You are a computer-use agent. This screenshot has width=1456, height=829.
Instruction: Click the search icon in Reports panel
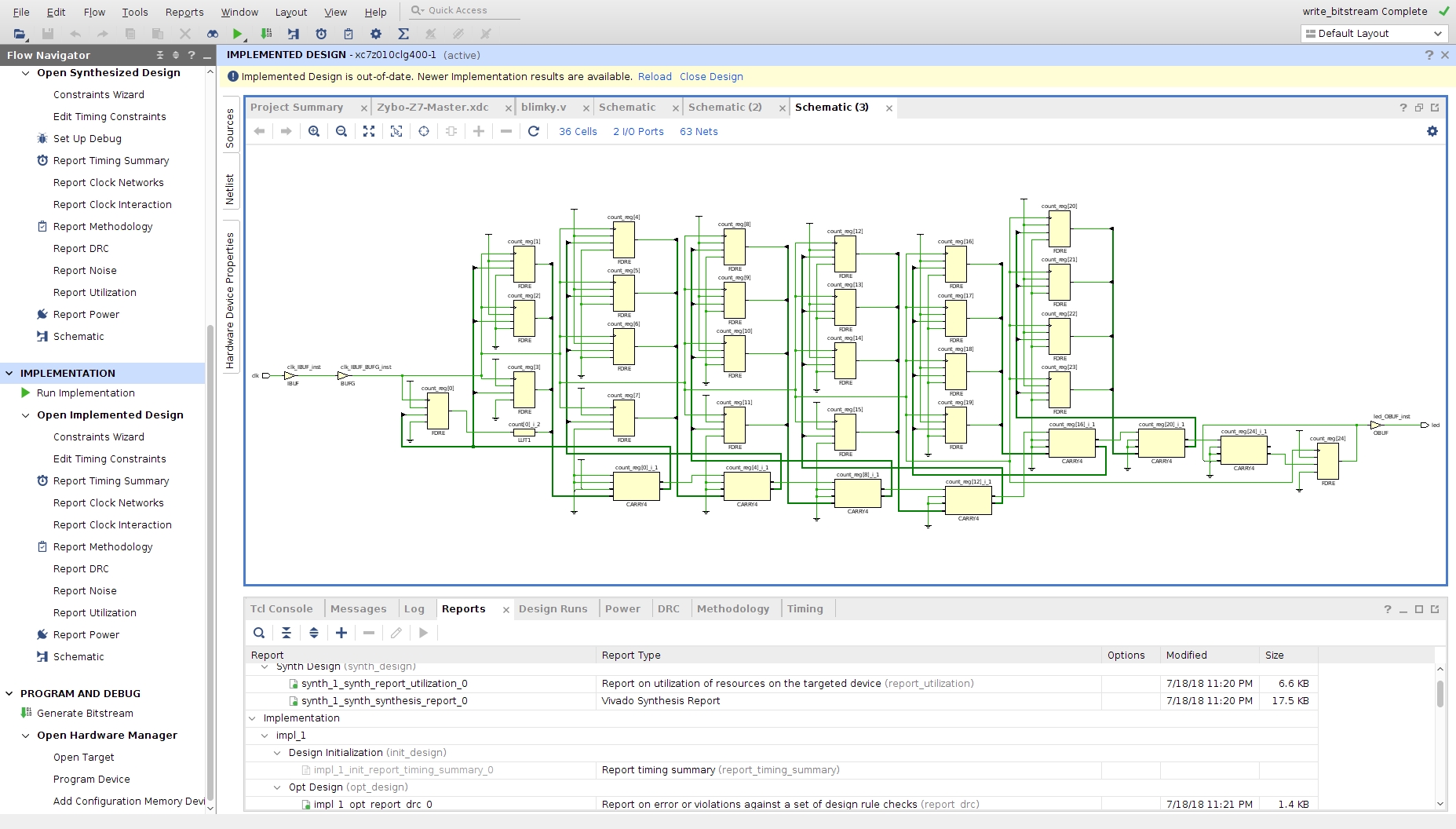coord(259,633)
